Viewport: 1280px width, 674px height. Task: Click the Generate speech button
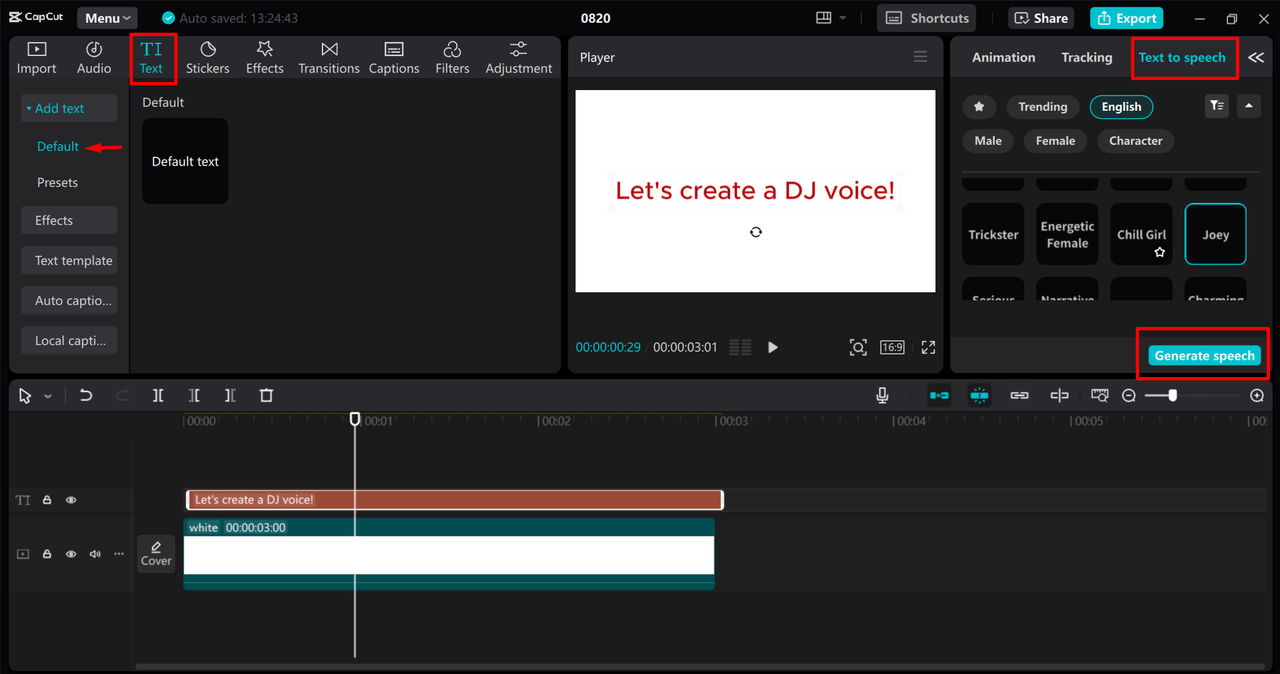click(x=1204, y=355)
